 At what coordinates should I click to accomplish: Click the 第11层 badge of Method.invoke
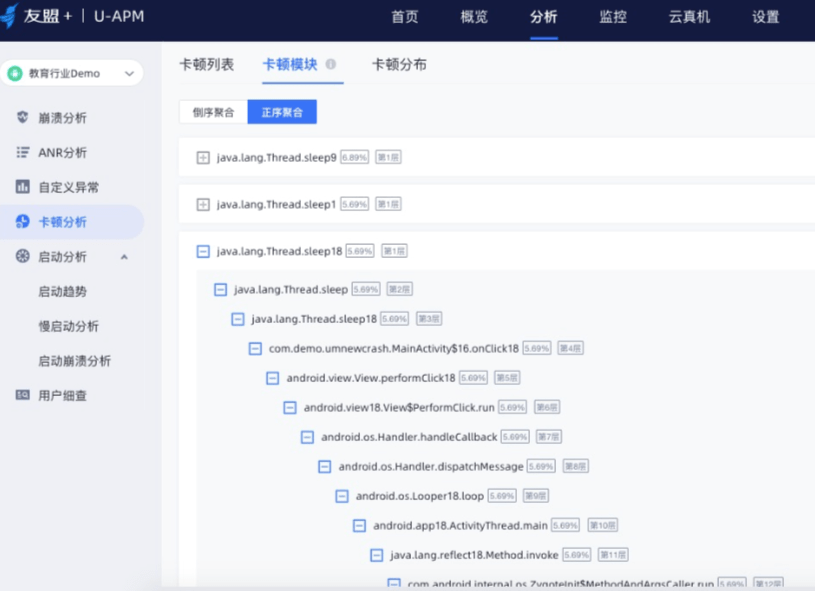click(613, 555)
